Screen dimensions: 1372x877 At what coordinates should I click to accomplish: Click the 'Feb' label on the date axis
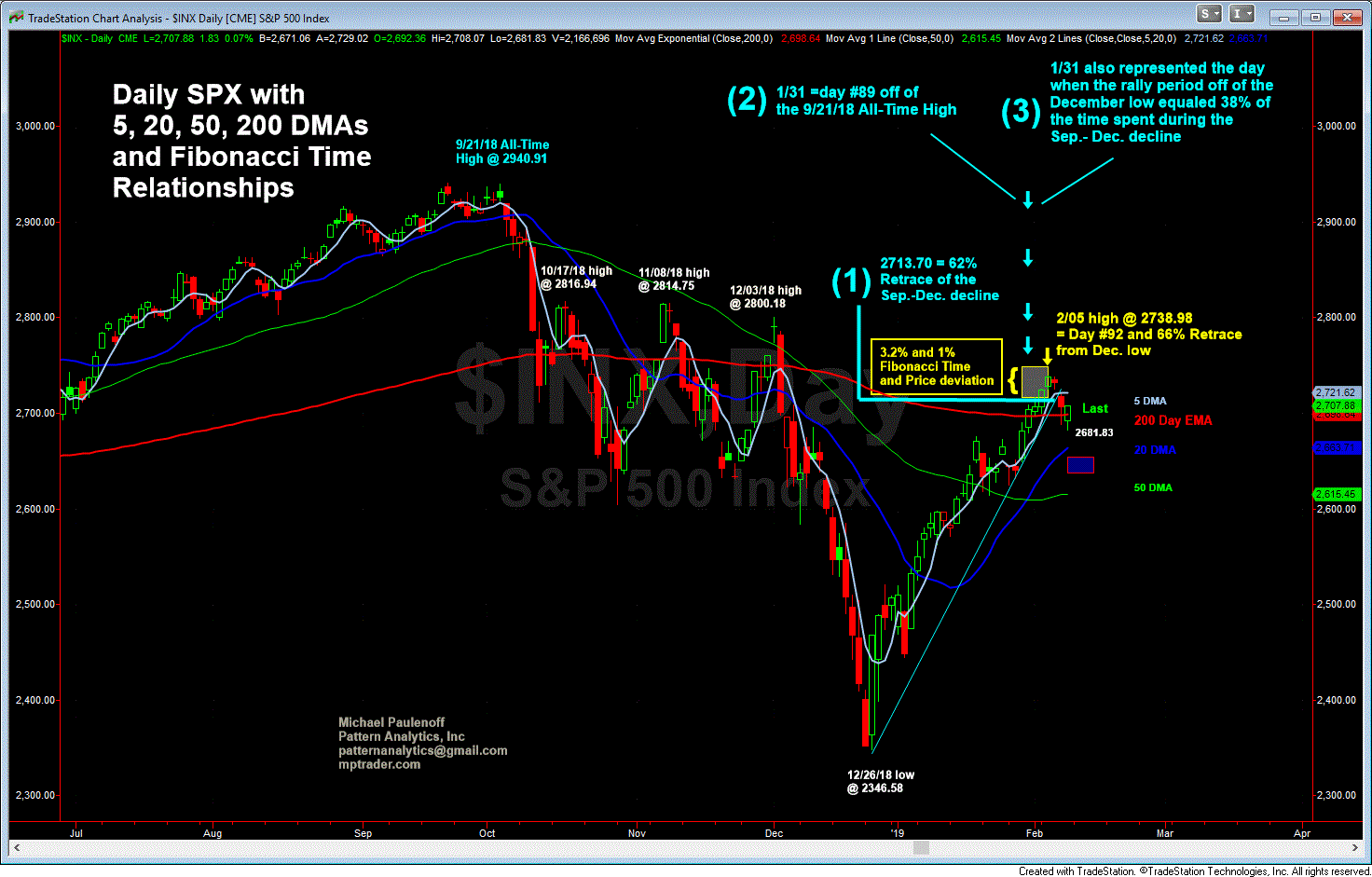[x=1035, y=833]
